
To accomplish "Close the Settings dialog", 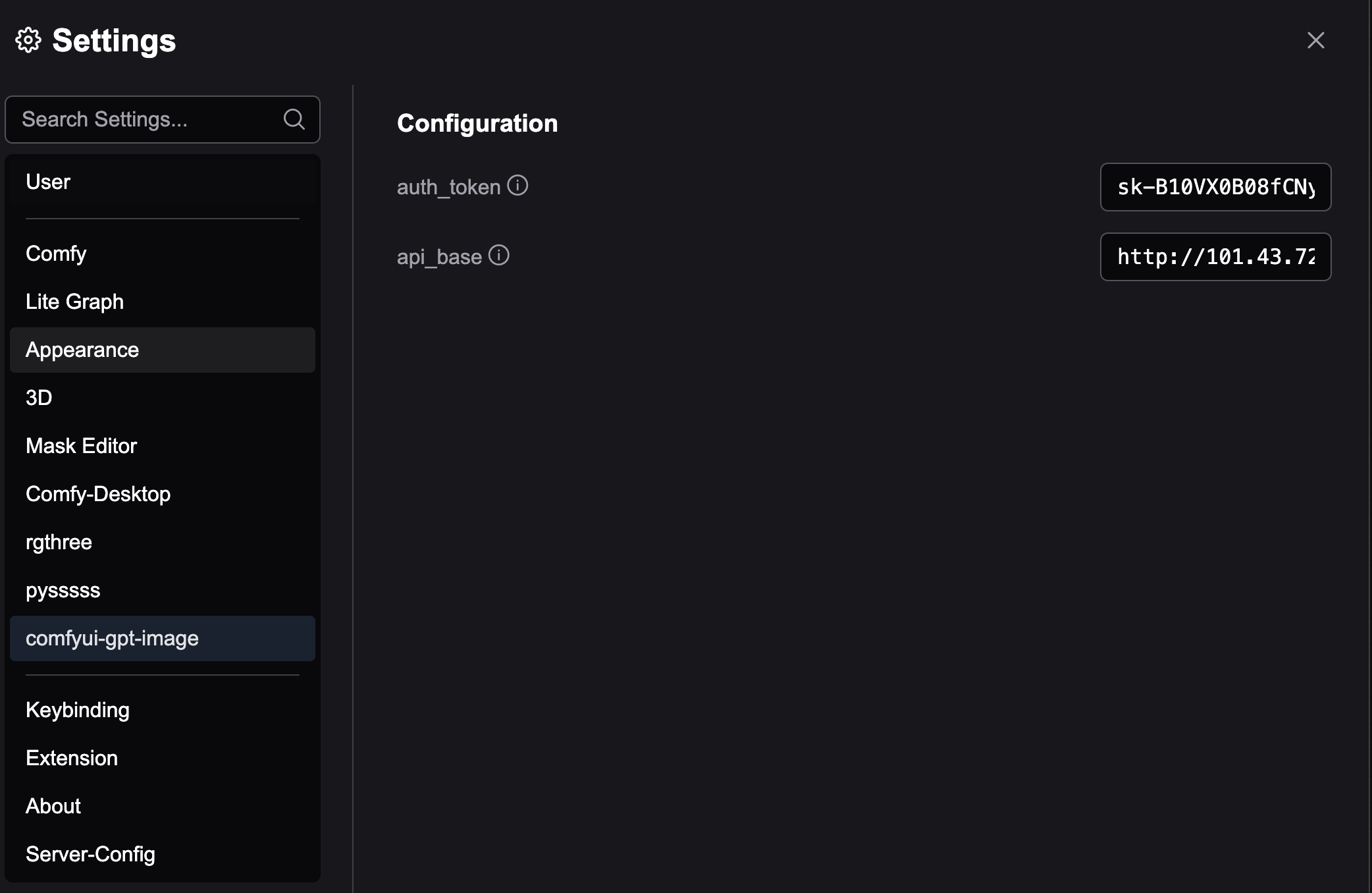I will click(1315, 40).
